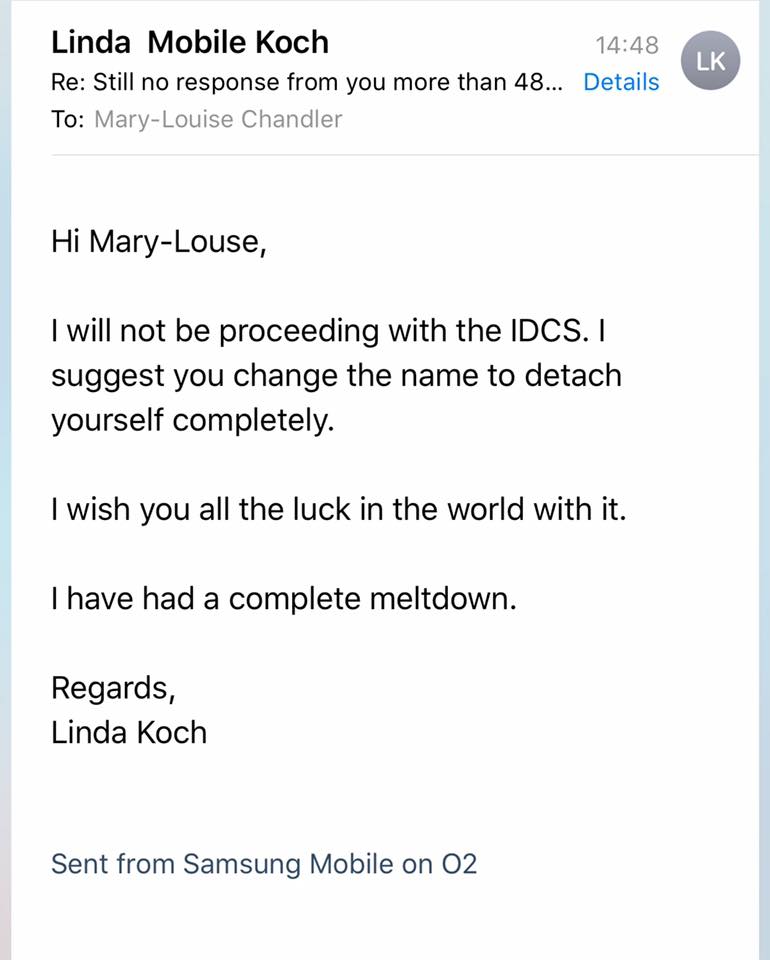Tap the IDCS paragraph text
770x960 pixels.
tap(337, 375)
